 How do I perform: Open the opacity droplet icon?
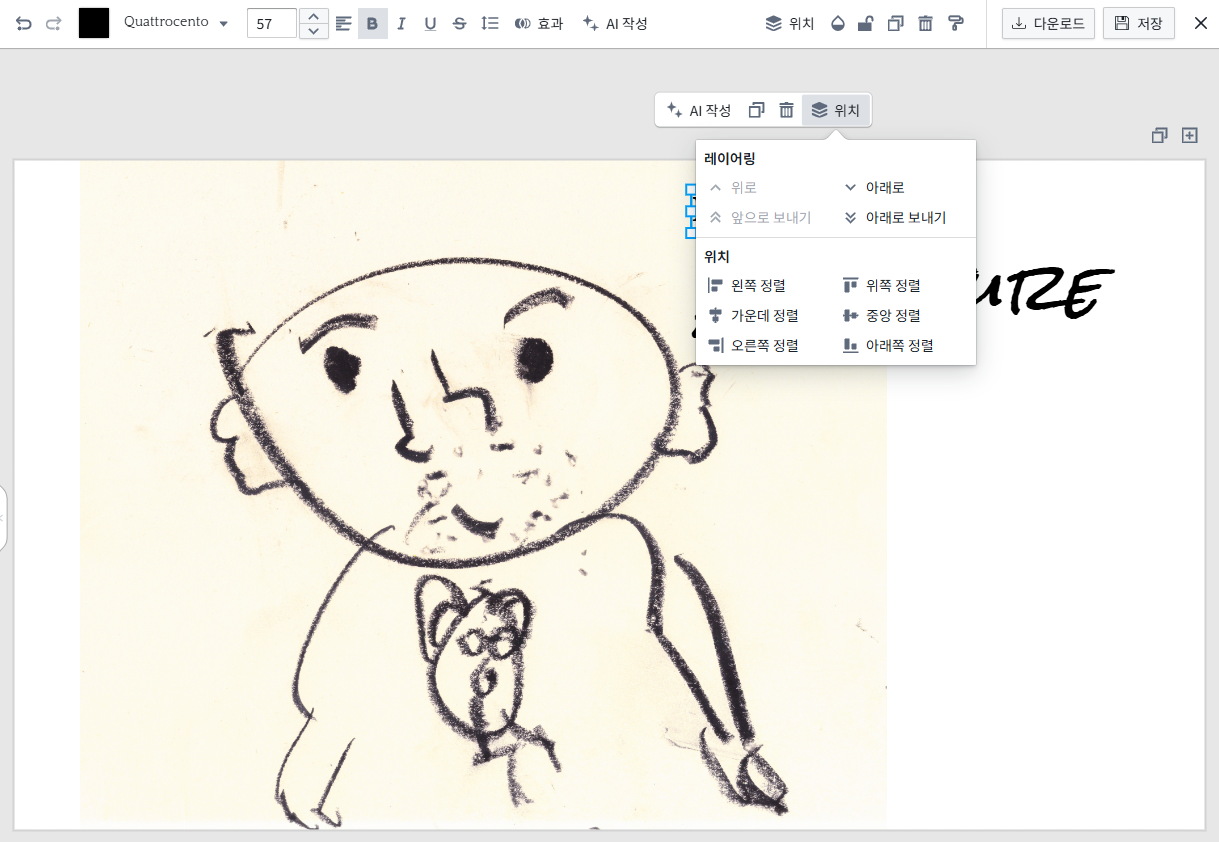[836, 23]
